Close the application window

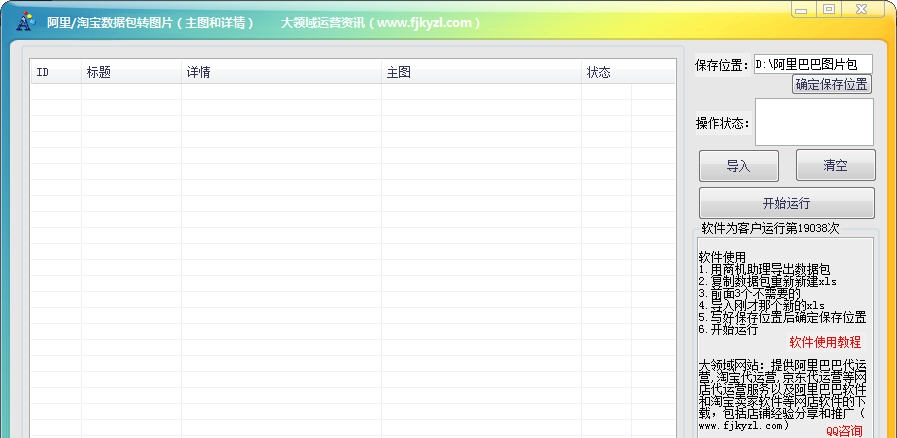click(862, 9)
